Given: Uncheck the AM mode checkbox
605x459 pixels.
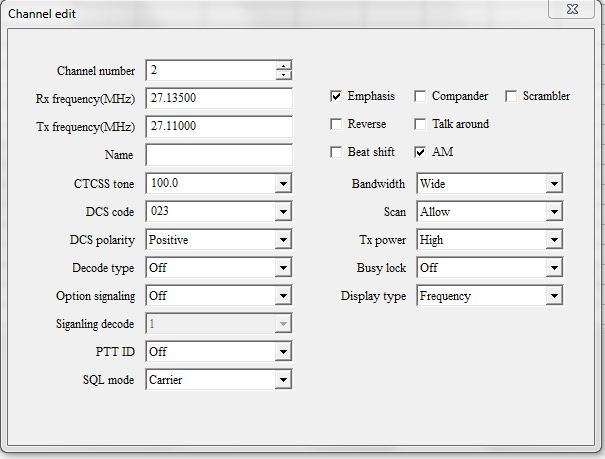Looking at the screenshot, I should [x=420, y=152].
